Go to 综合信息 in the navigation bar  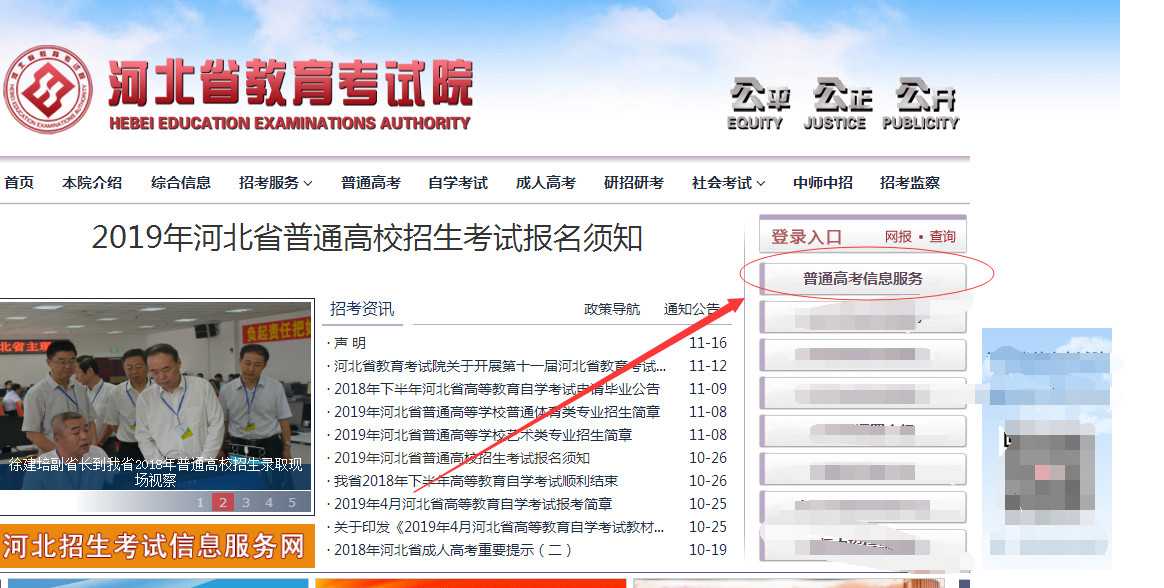[180, 183]
